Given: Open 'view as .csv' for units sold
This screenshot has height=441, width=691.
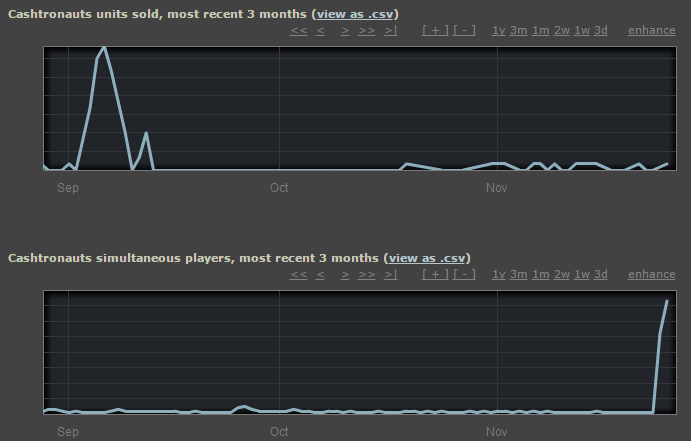Looking at the screenshot, I should click(x=355, y=14).
